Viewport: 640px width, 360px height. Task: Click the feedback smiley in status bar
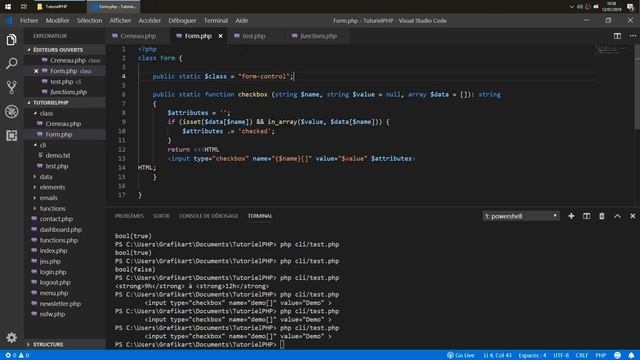click(x=618, y=355)
